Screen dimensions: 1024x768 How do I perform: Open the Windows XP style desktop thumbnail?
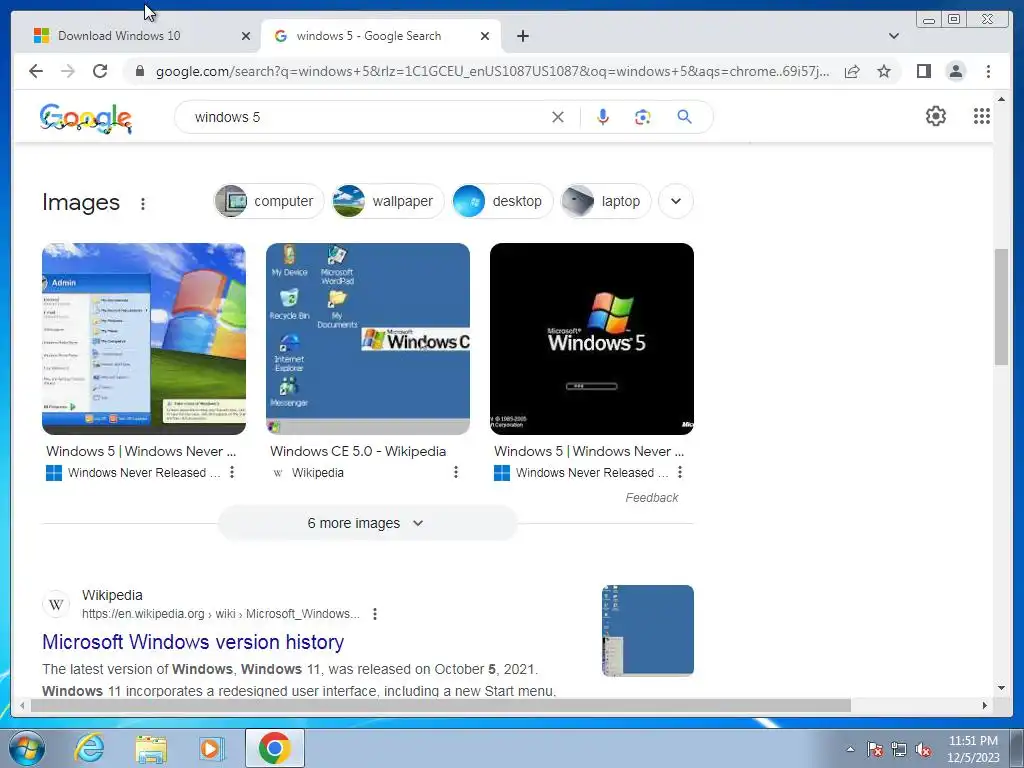144,339
